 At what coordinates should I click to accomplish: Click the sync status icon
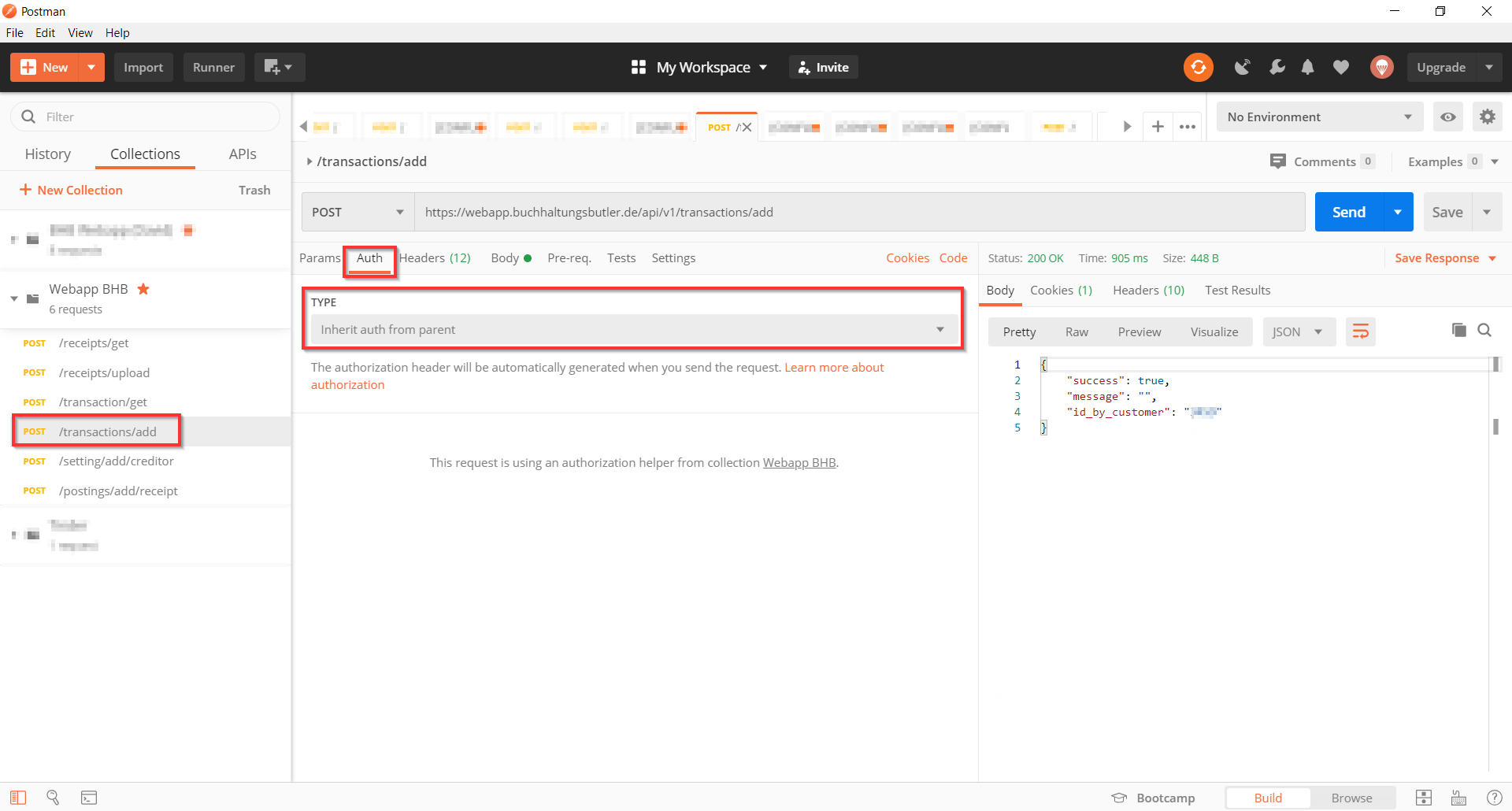(1198, 68)
